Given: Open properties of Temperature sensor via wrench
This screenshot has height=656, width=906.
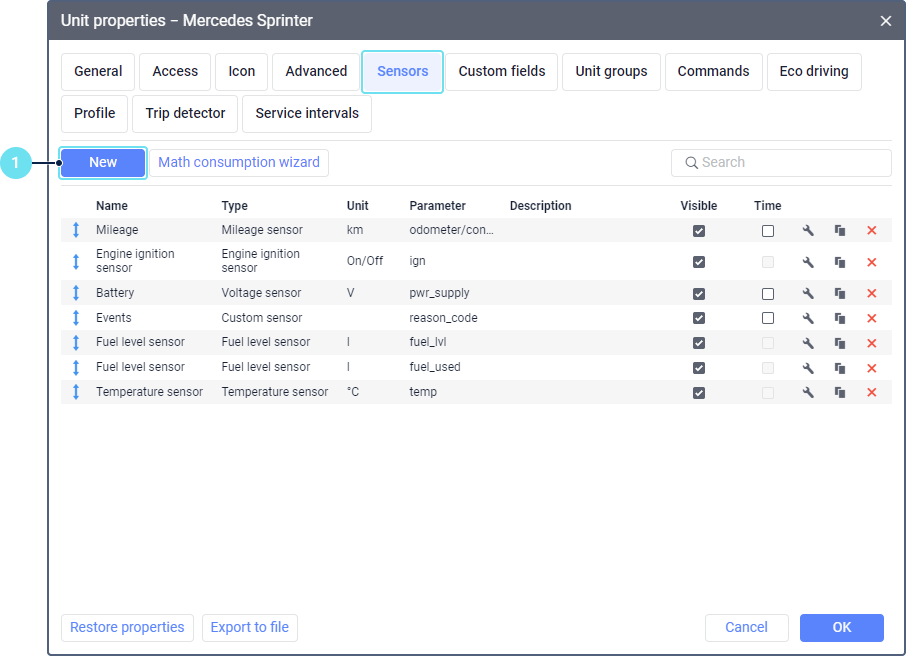Looking at the screenshot, I should [x=808, y=393].
